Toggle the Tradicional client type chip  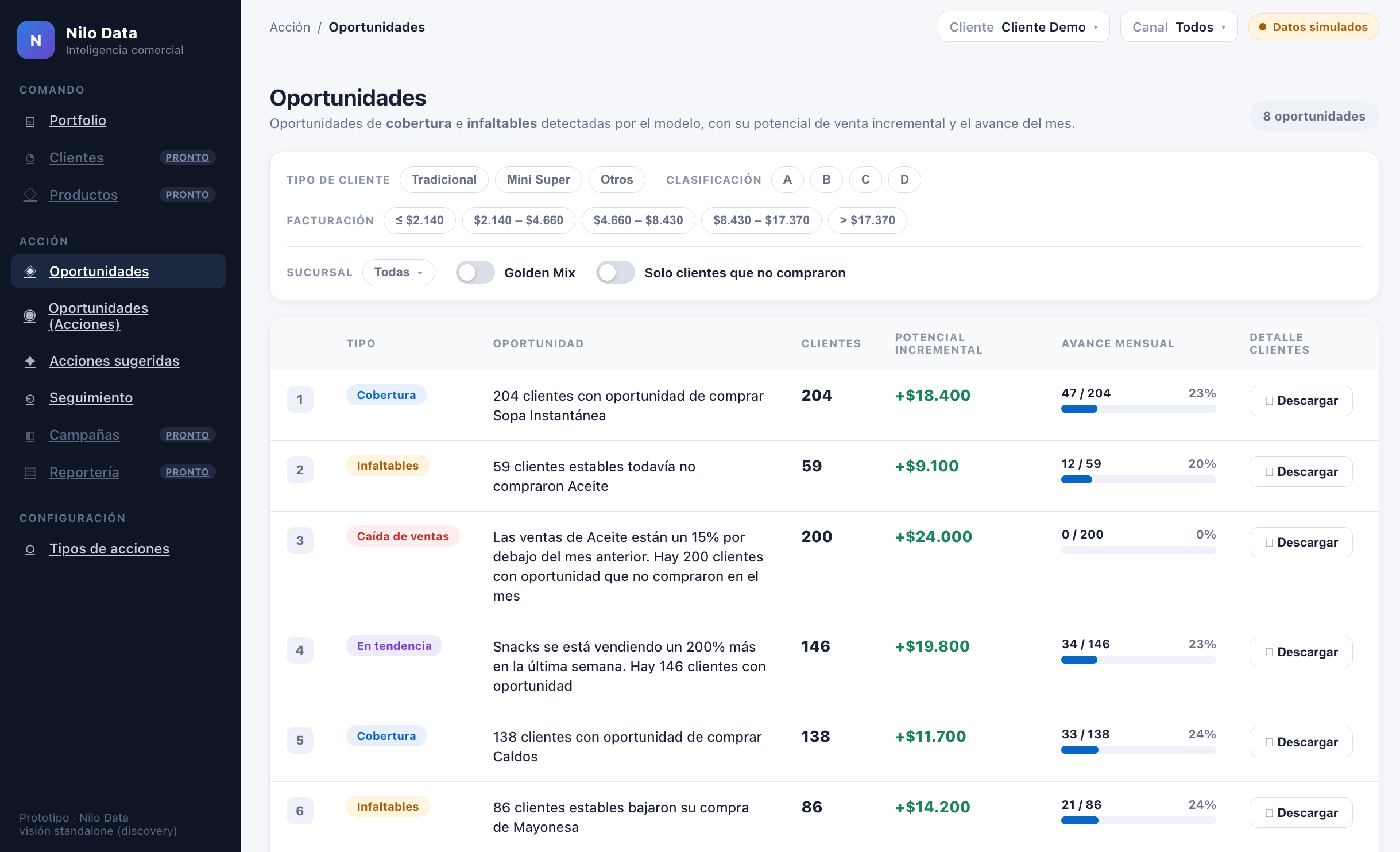(444, 180)
